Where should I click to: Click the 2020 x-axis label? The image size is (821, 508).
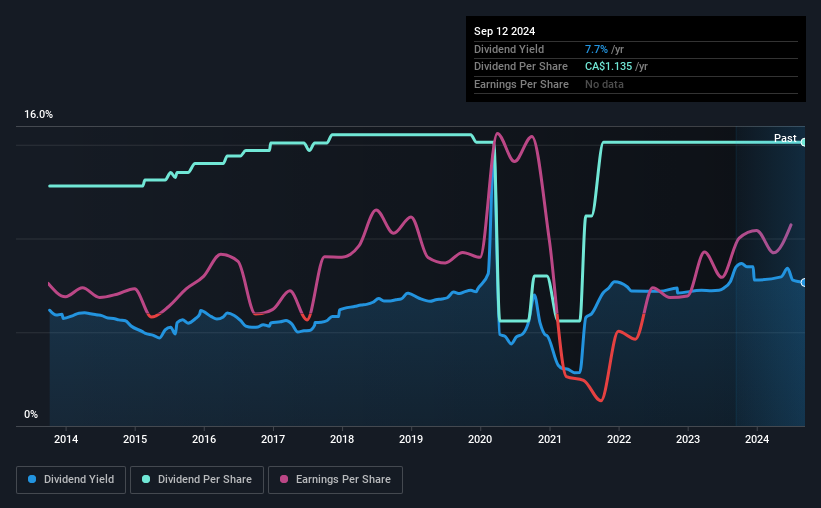[x=480, y=439]
